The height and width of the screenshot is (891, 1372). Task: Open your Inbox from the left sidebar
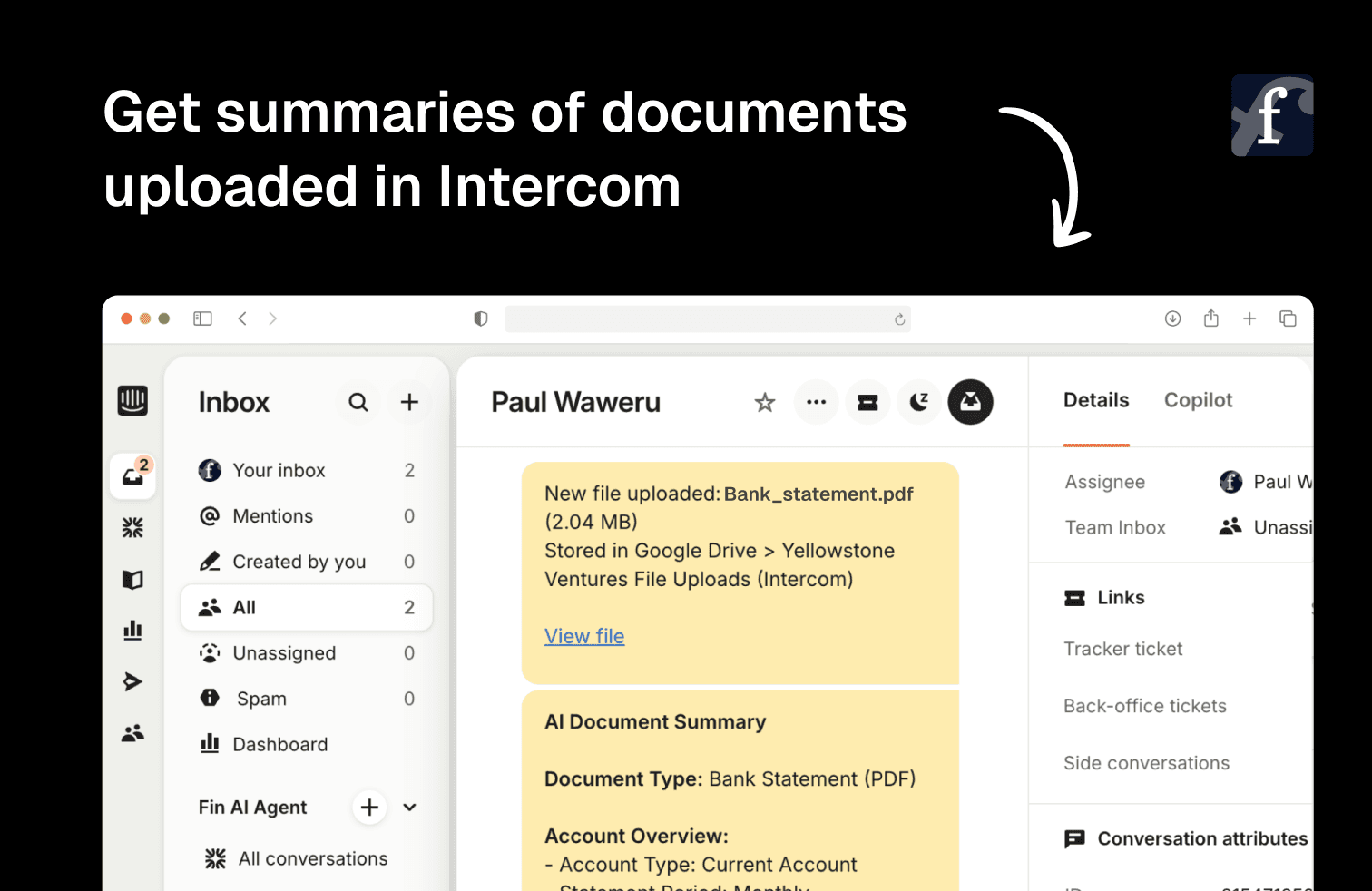point(132,475)
